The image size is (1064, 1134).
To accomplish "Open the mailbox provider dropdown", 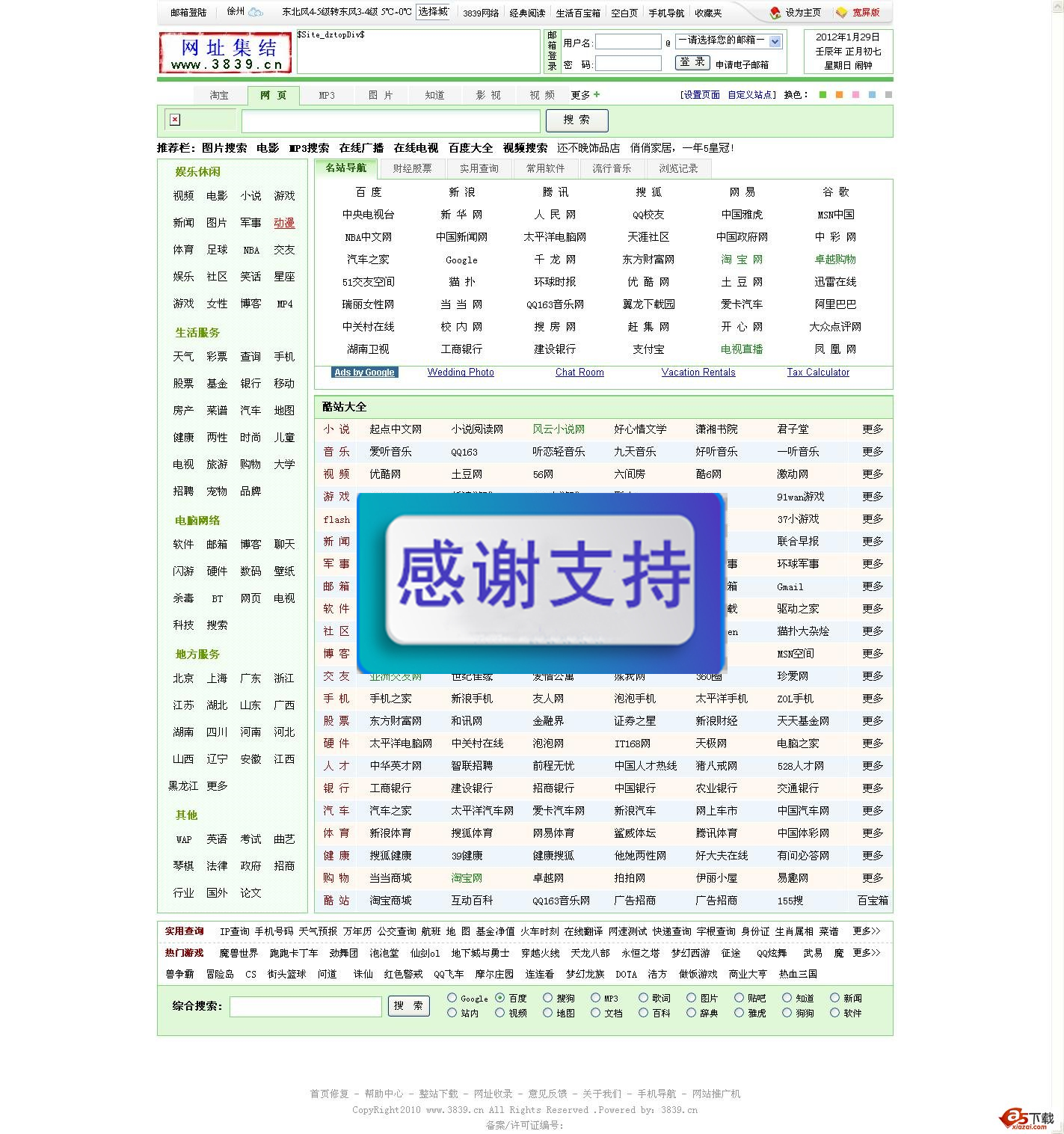I will click(x=728, y=41).
